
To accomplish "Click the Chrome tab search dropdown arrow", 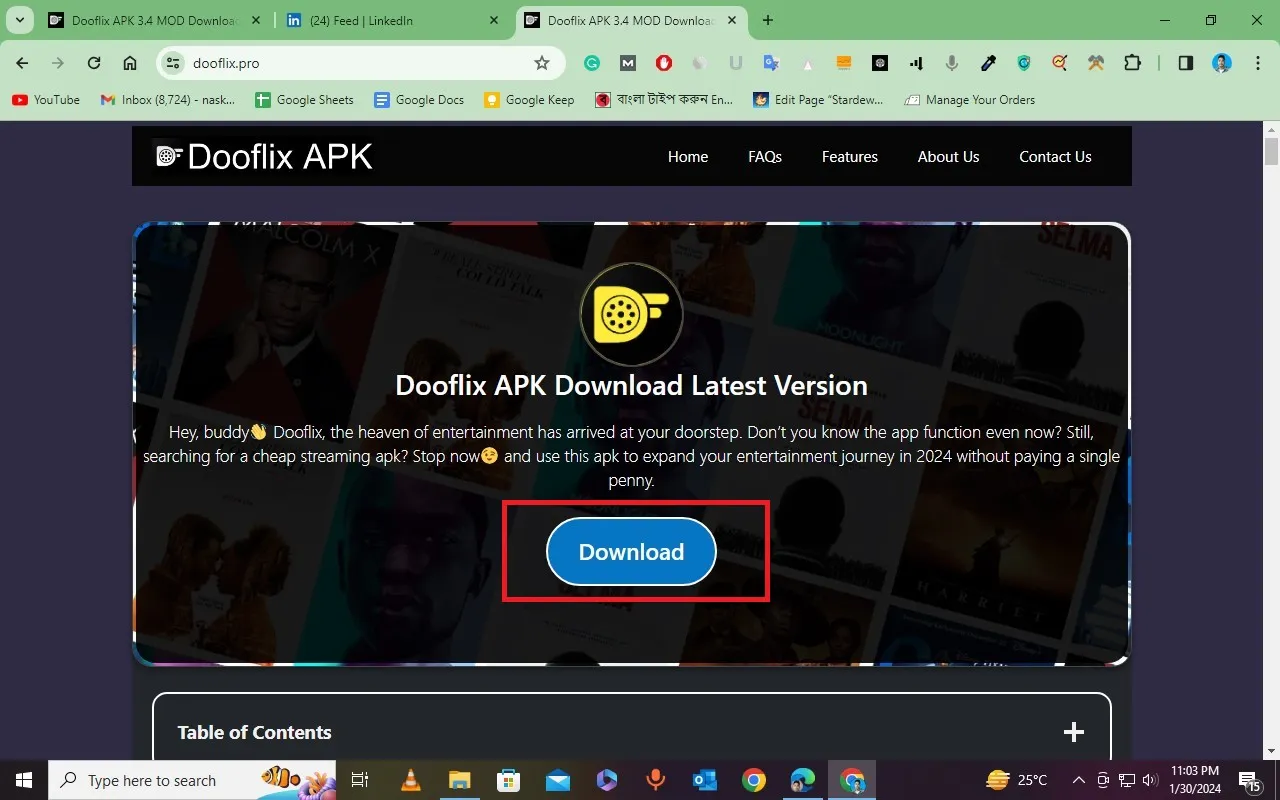I will tap(19, 20).
